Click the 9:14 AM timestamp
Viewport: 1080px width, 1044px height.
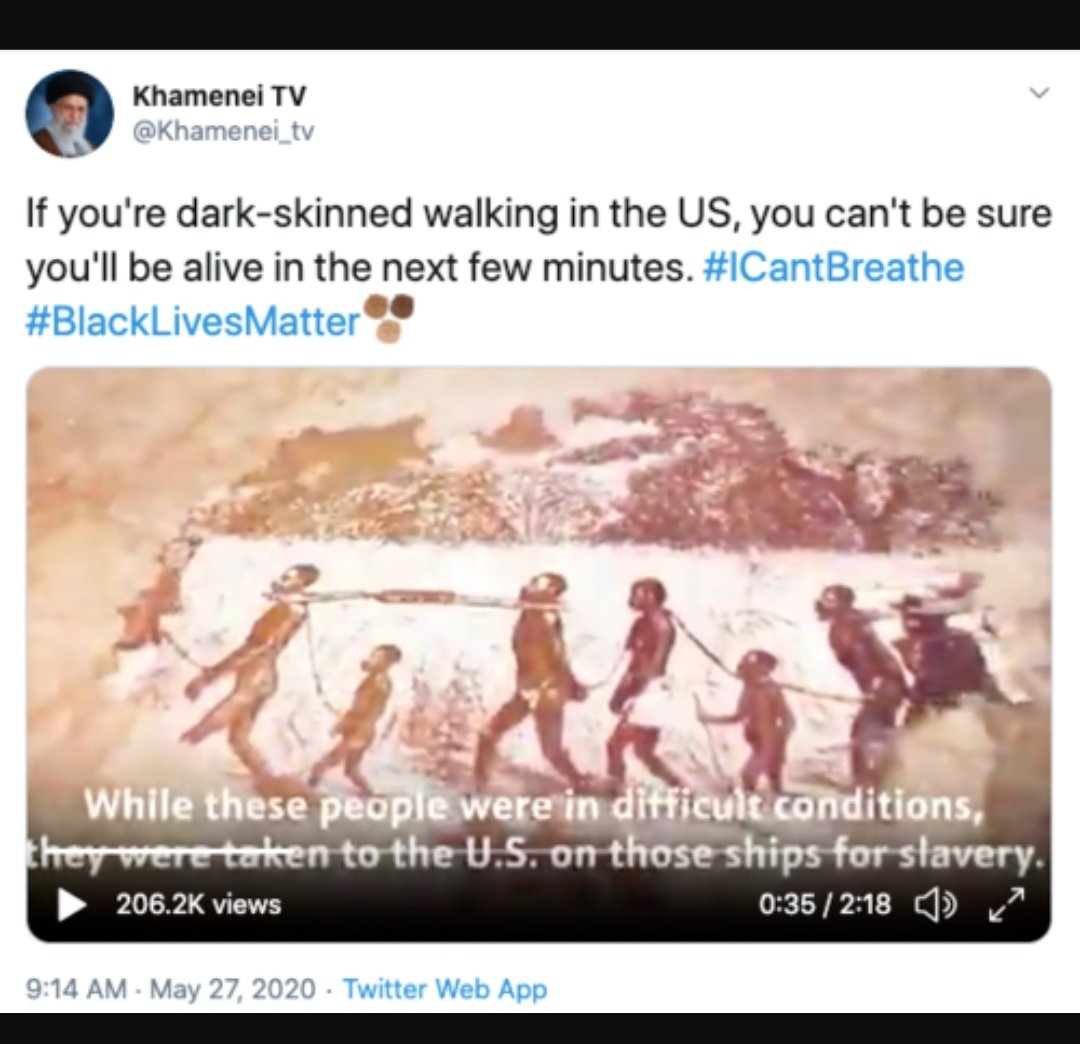76,989
